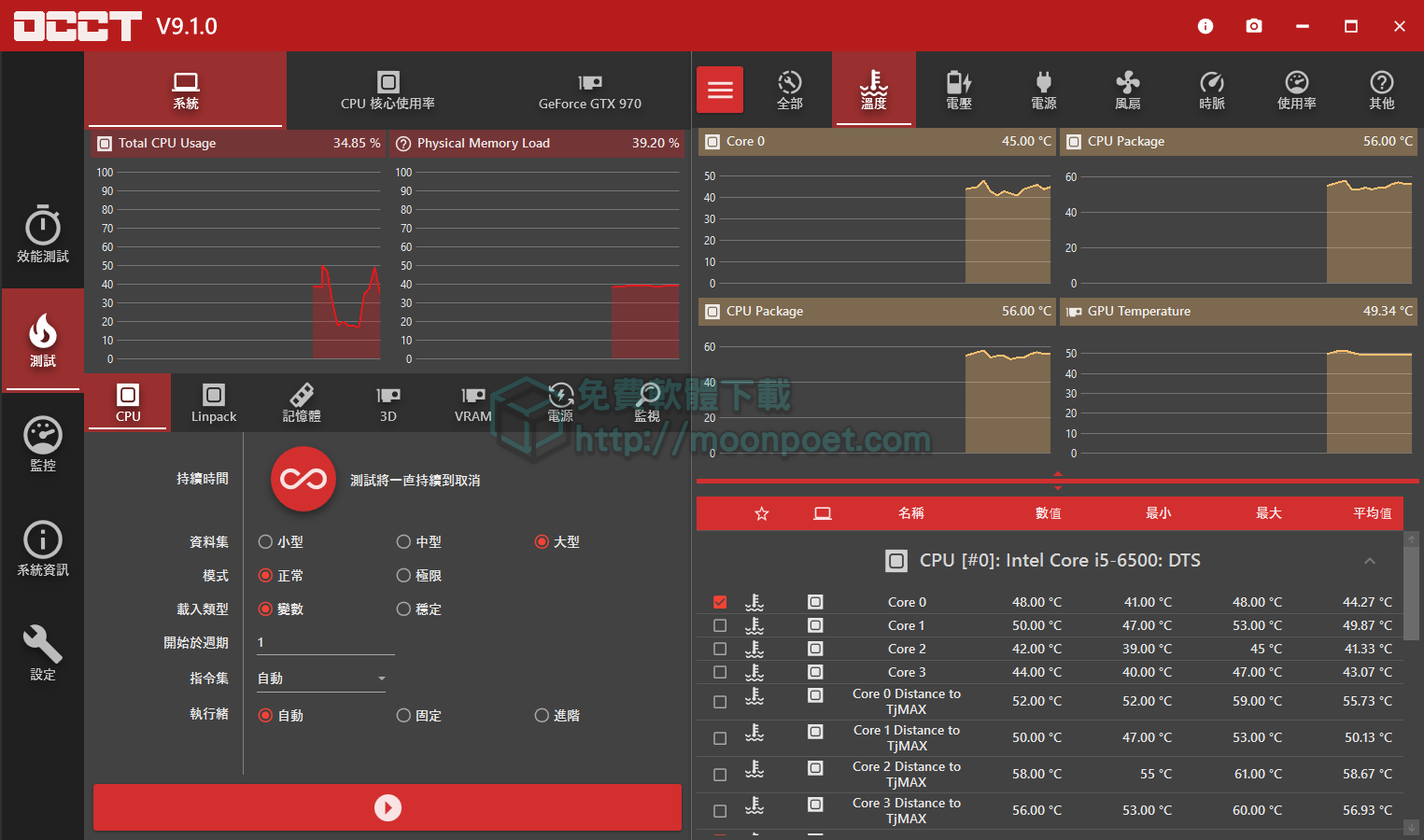The width and height of the screenshot is (1424, 840).
Task: Select 小型 data set radio button
Action: tap(266, 542)
